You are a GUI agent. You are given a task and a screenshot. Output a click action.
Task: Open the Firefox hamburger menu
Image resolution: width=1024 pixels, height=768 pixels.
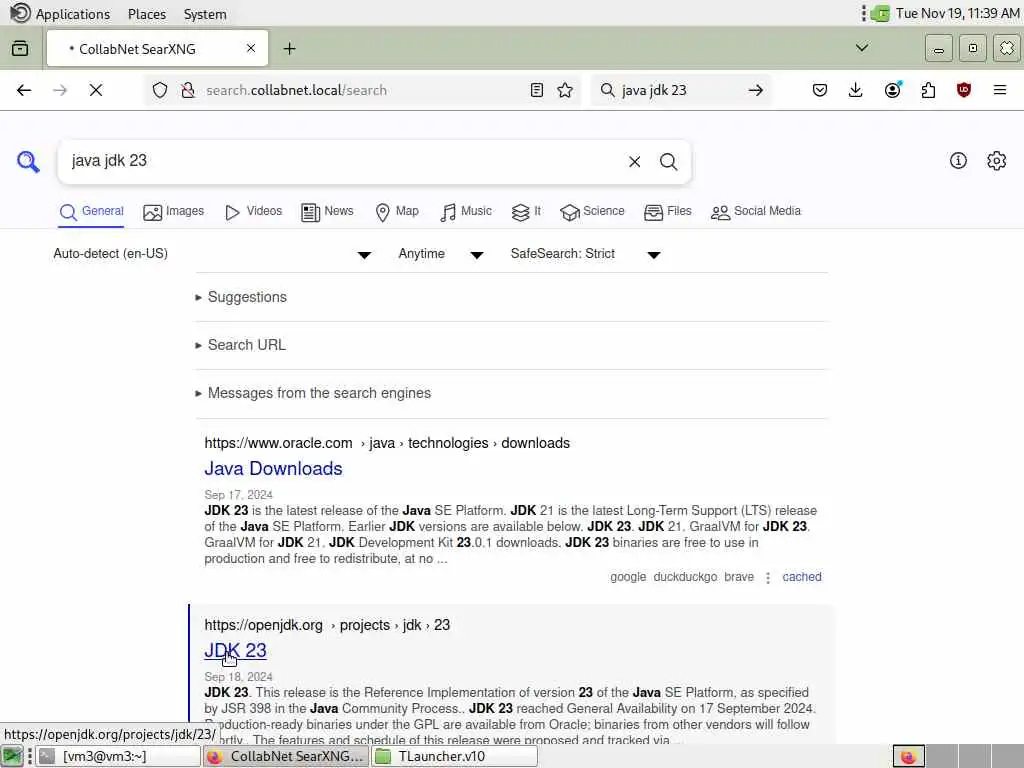click(x=1000, y=90)
